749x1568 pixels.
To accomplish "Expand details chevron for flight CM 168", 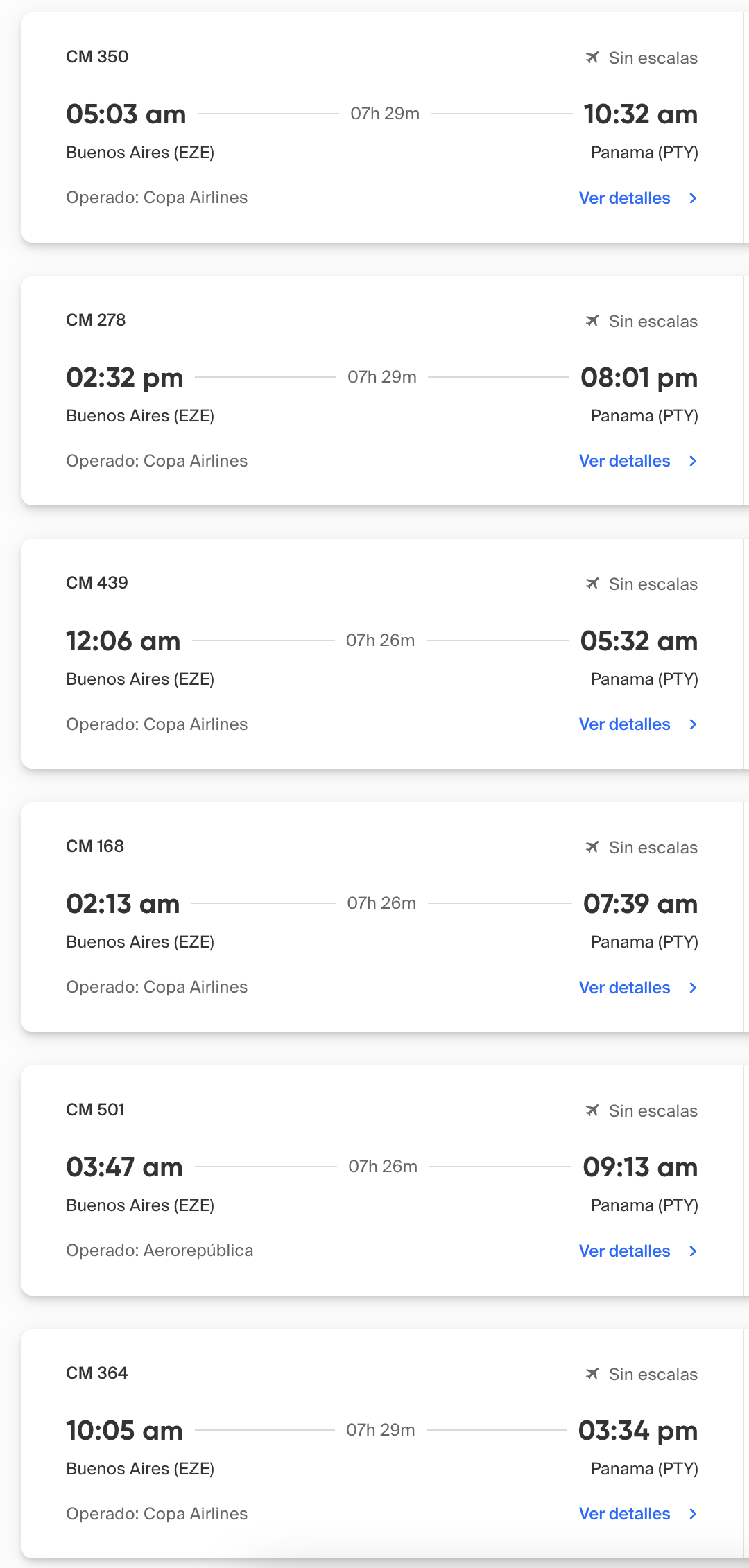I will (x=693, y=988).
